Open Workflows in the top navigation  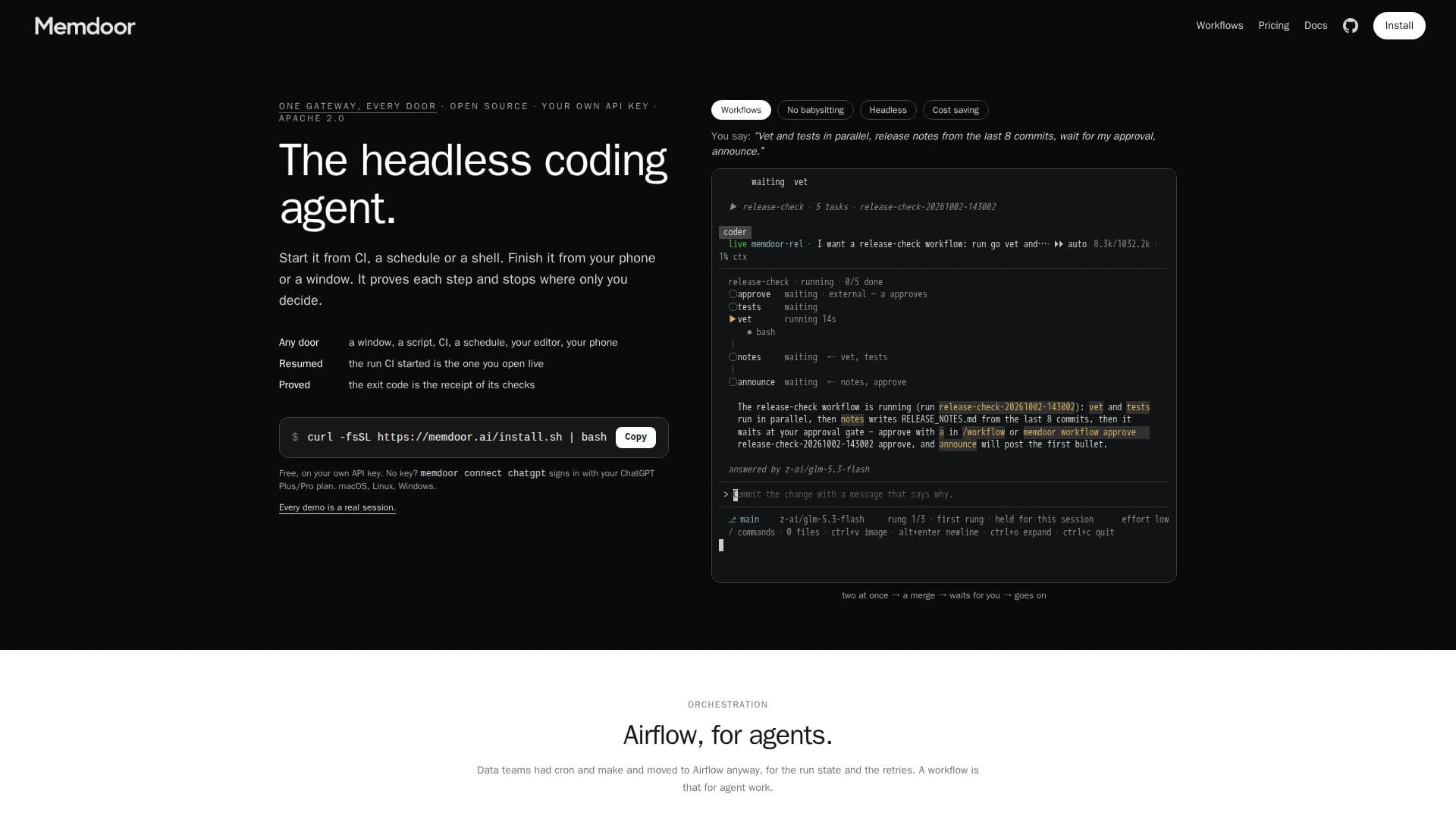(x=1219, y=26)
